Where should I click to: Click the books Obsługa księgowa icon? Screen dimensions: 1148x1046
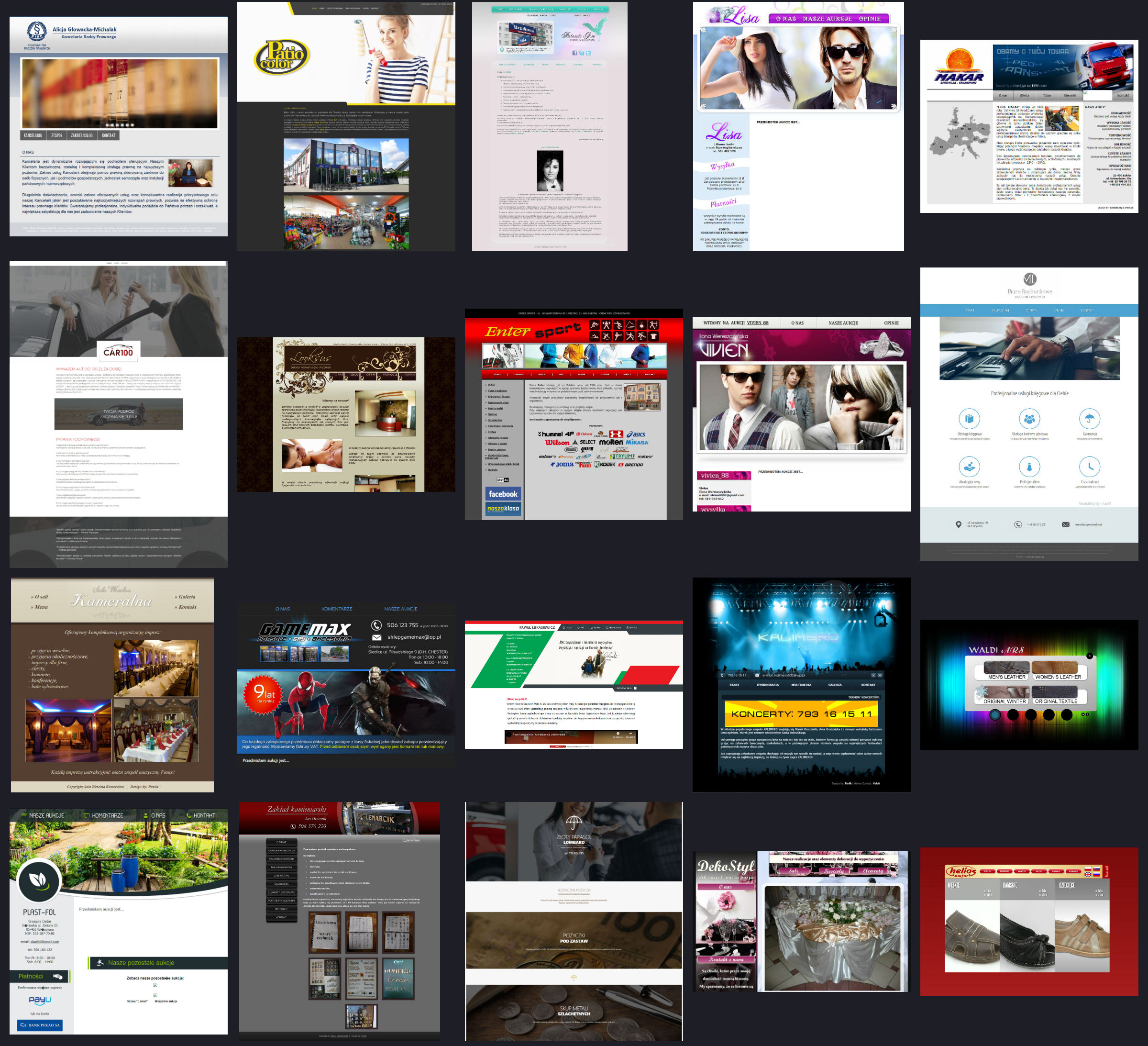[969, 419]
